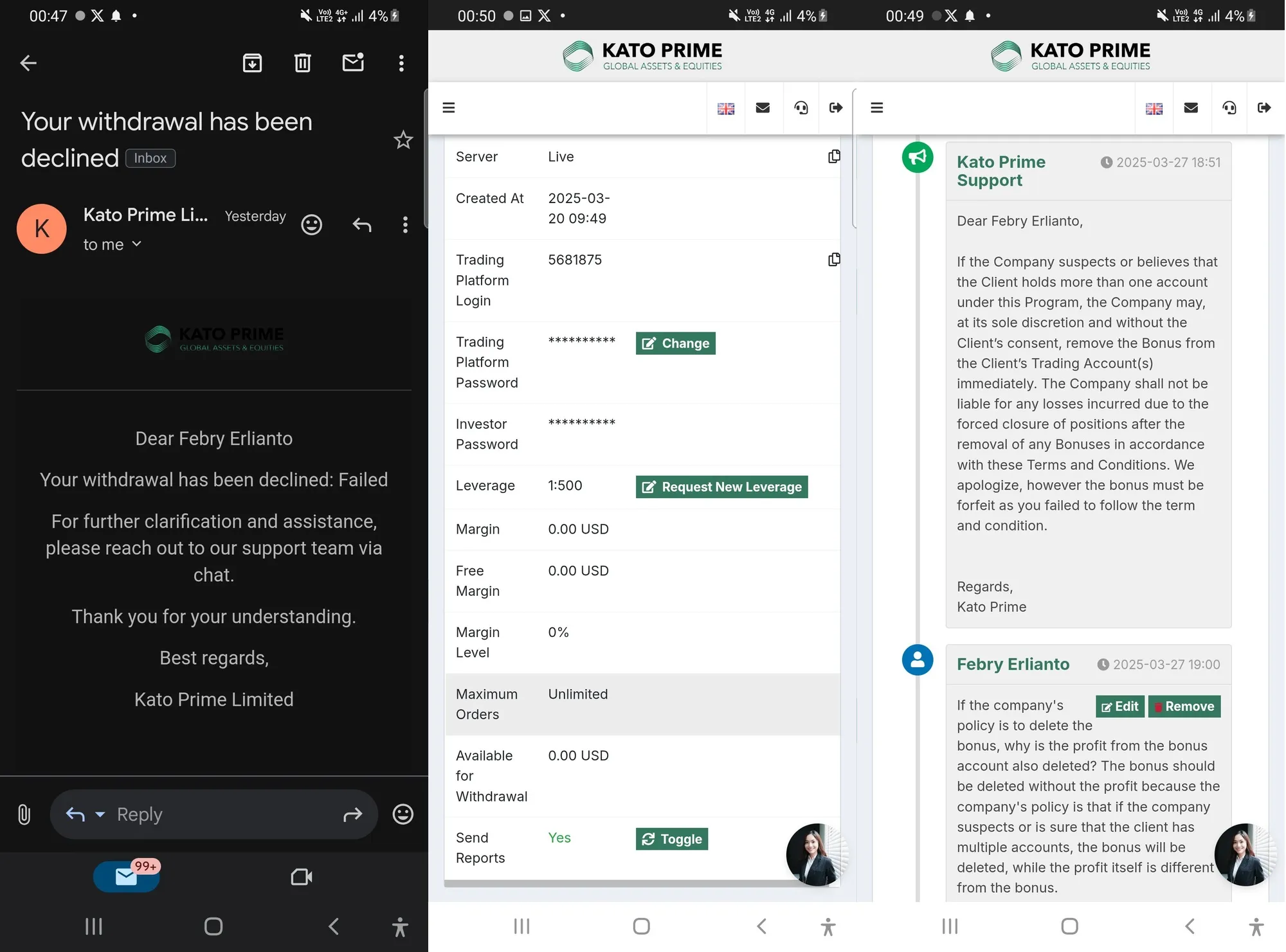The width and height of the screenshot is (1286, 952).
Task: Expand the 'to me' recipient details
Action: 112,244
